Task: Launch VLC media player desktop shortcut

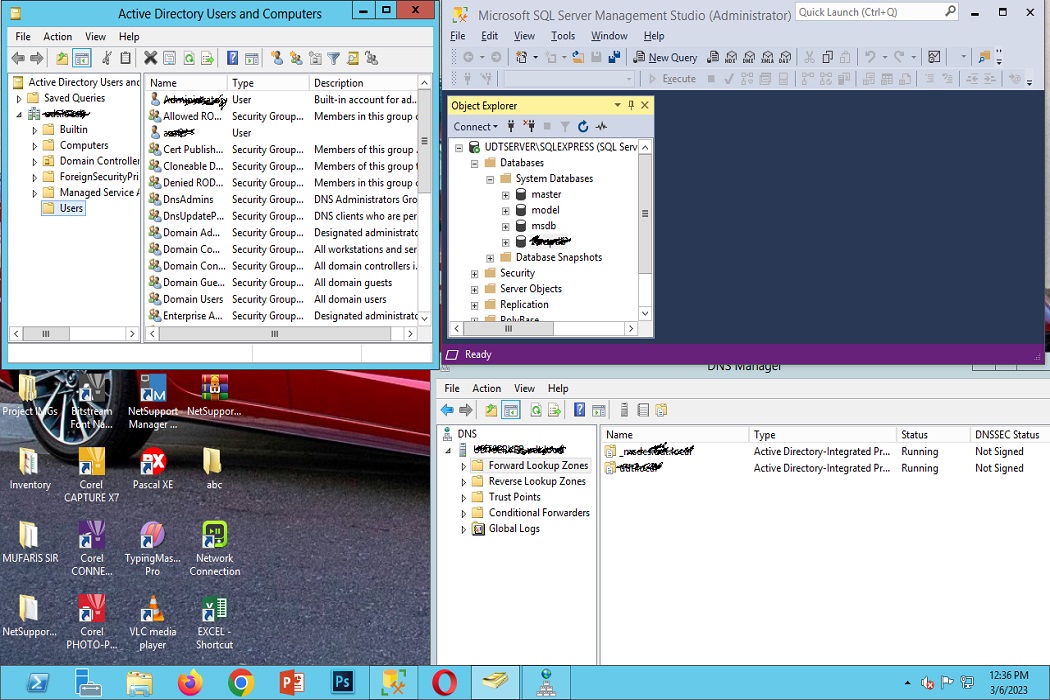Action: click(152, 612)
